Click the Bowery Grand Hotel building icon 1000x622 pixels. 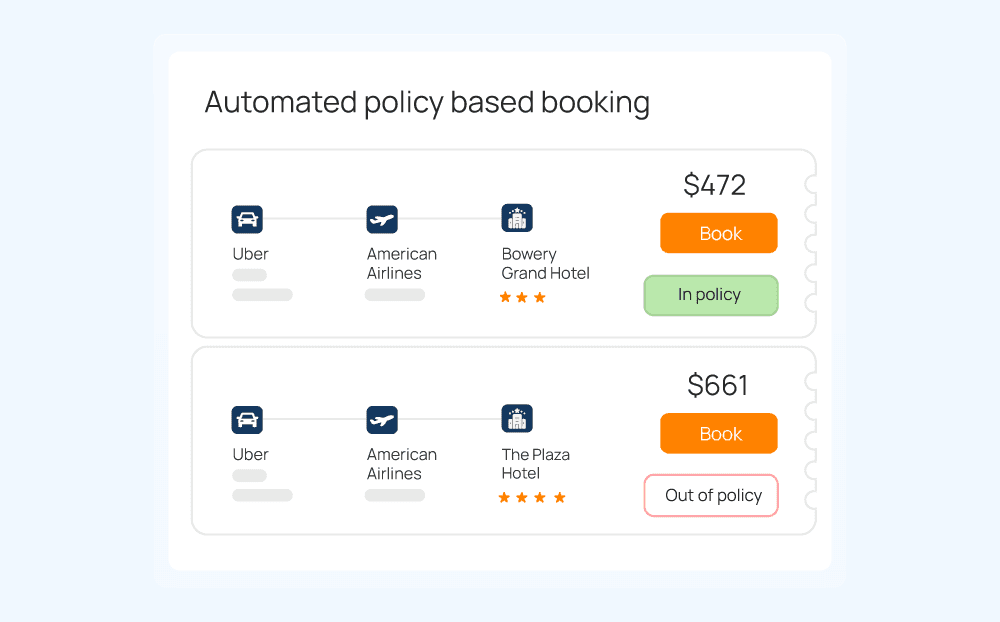(x=517, y=218)
